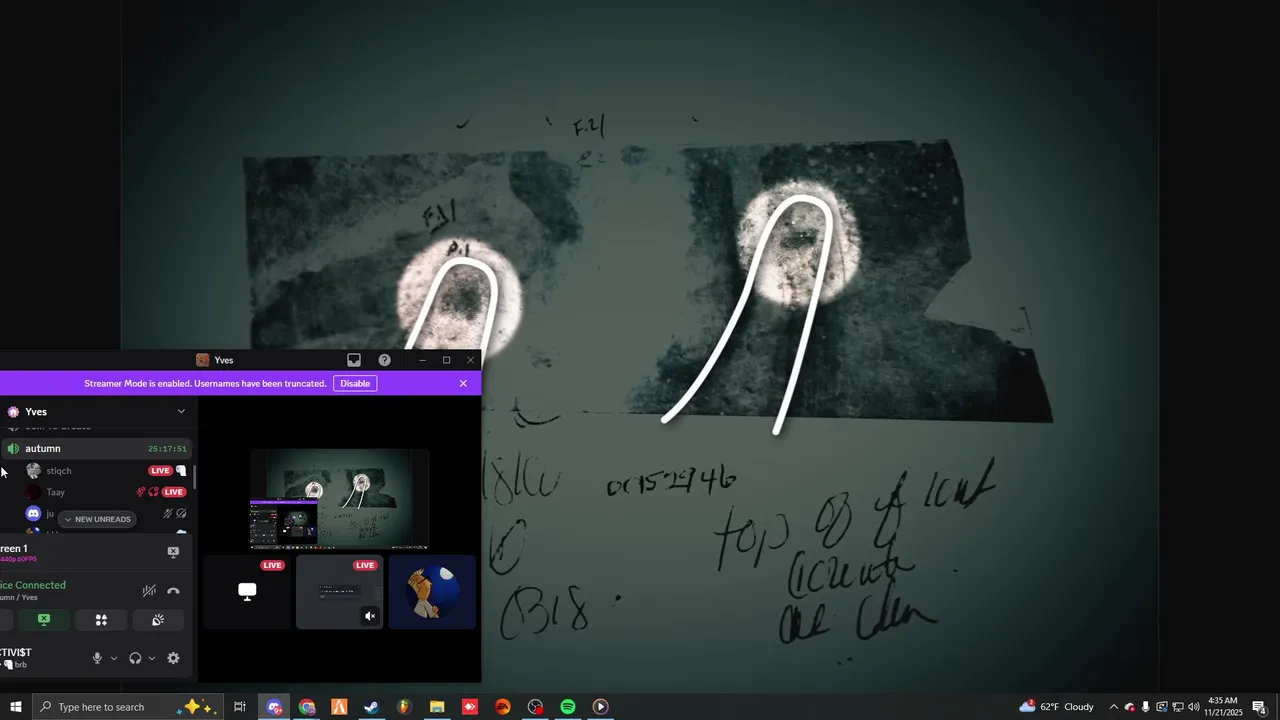Open Discord user settings gear

click(x=173, y=658)
